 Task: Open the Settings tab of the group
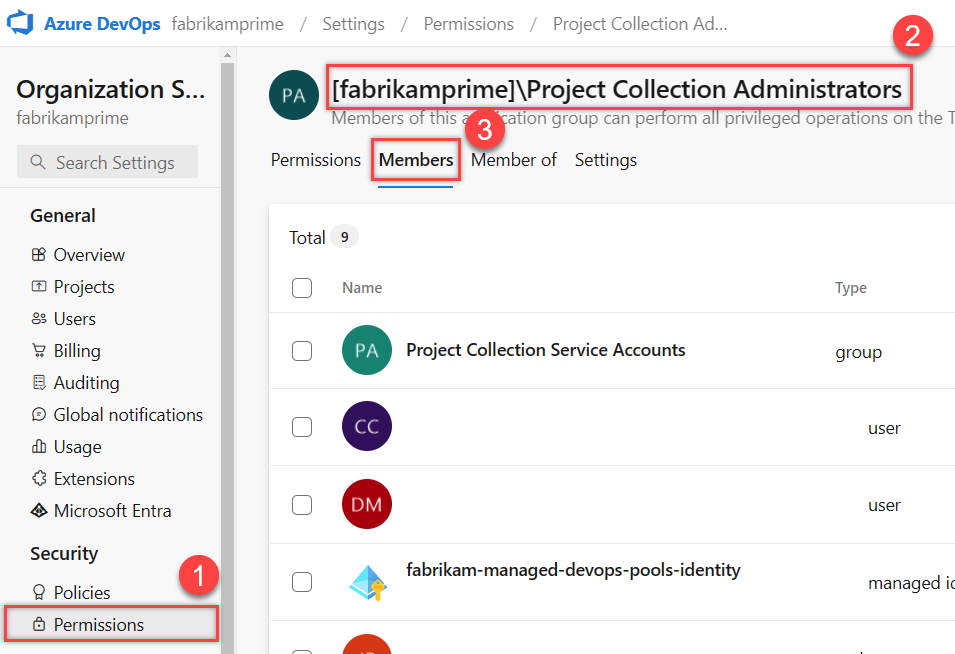(605, 159)
